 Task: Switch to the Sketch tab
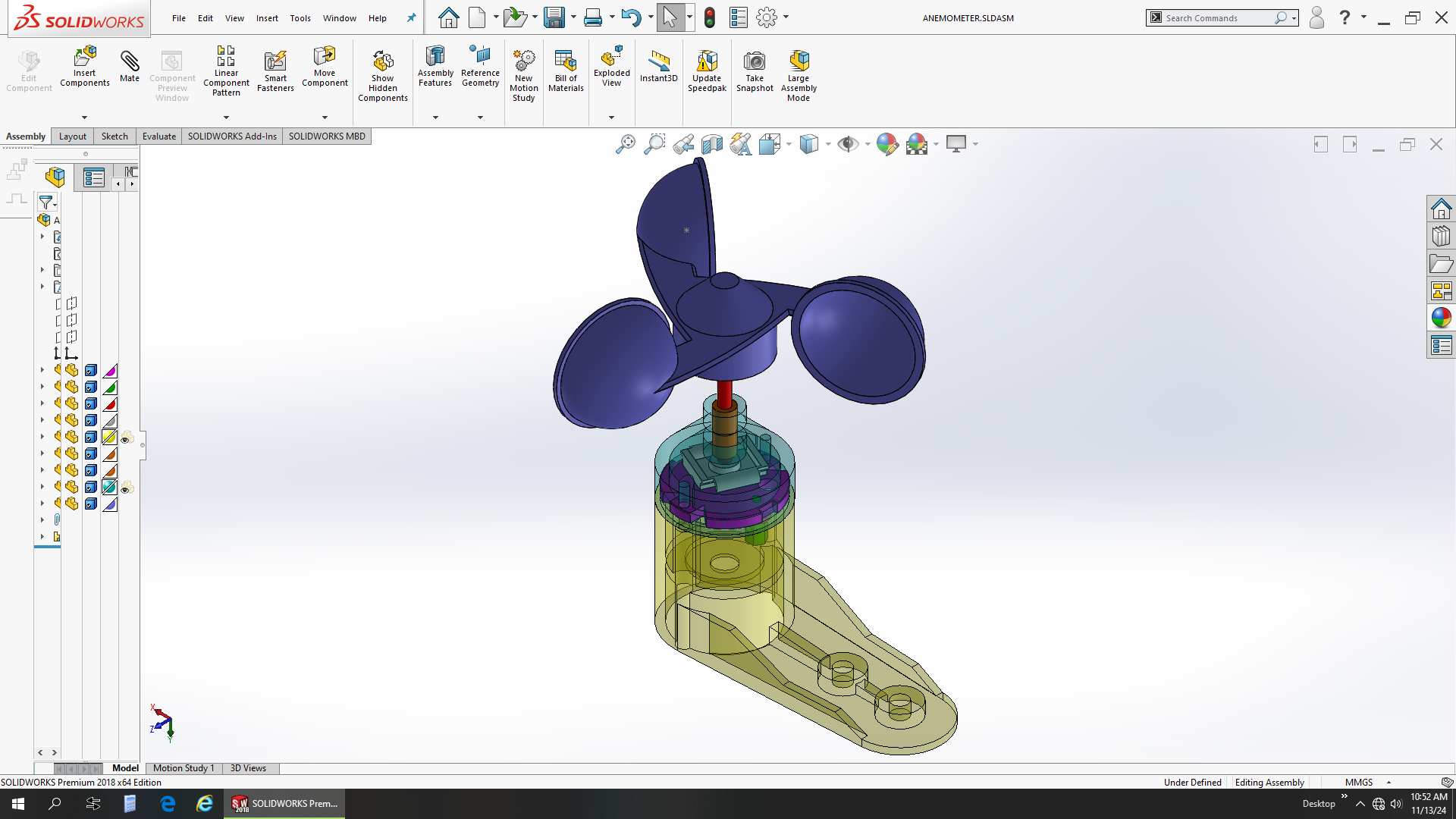pyautogui.click(x=115, y=136)
